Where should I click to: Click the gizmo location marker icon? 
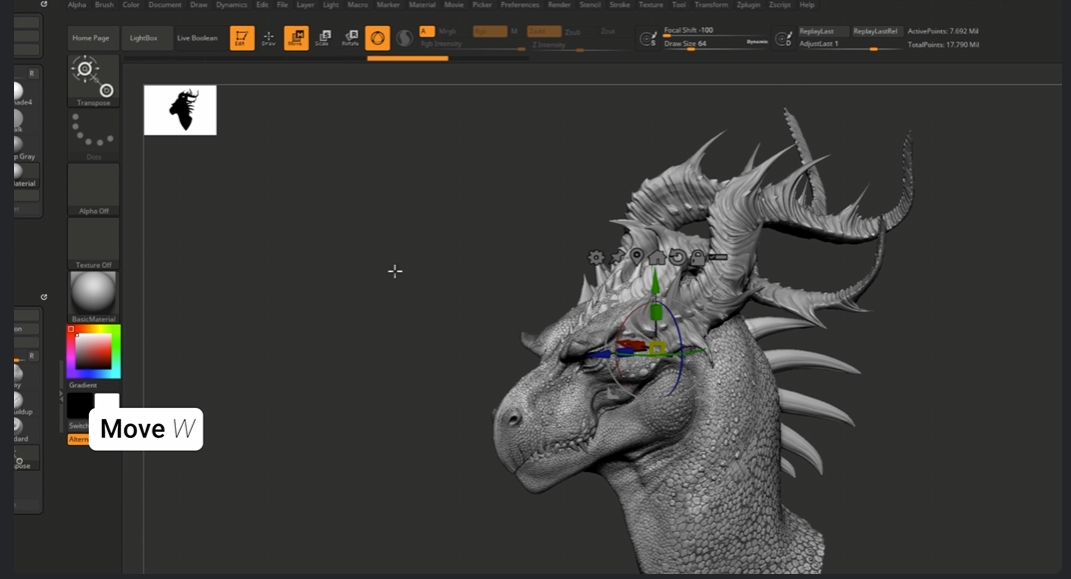tap(637, 257)
